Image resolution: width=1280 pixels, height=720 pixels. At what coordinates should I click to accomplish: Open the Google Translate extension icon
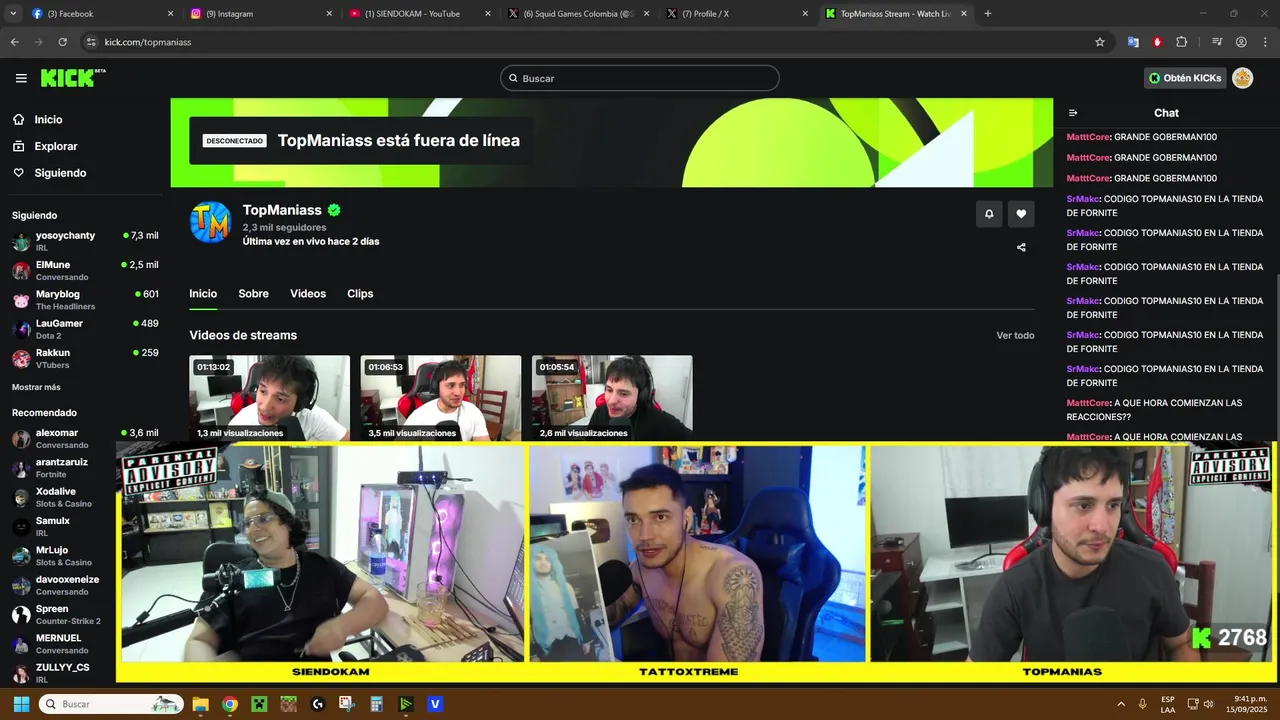click(1133, 42)
